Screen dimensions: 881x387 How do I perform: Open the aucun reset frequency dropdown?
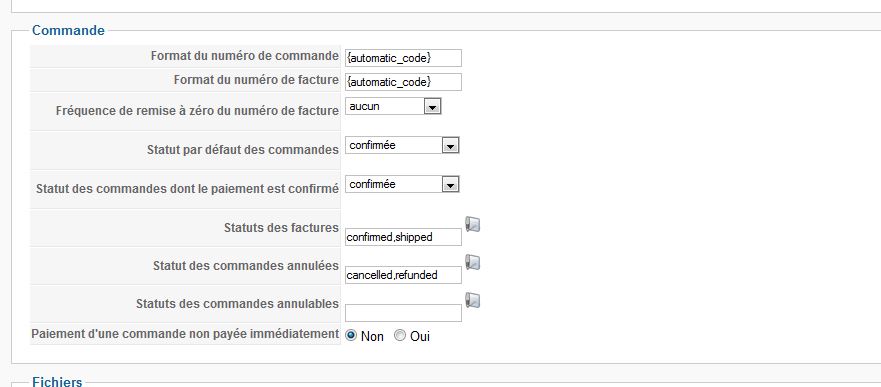click(393, 106)
